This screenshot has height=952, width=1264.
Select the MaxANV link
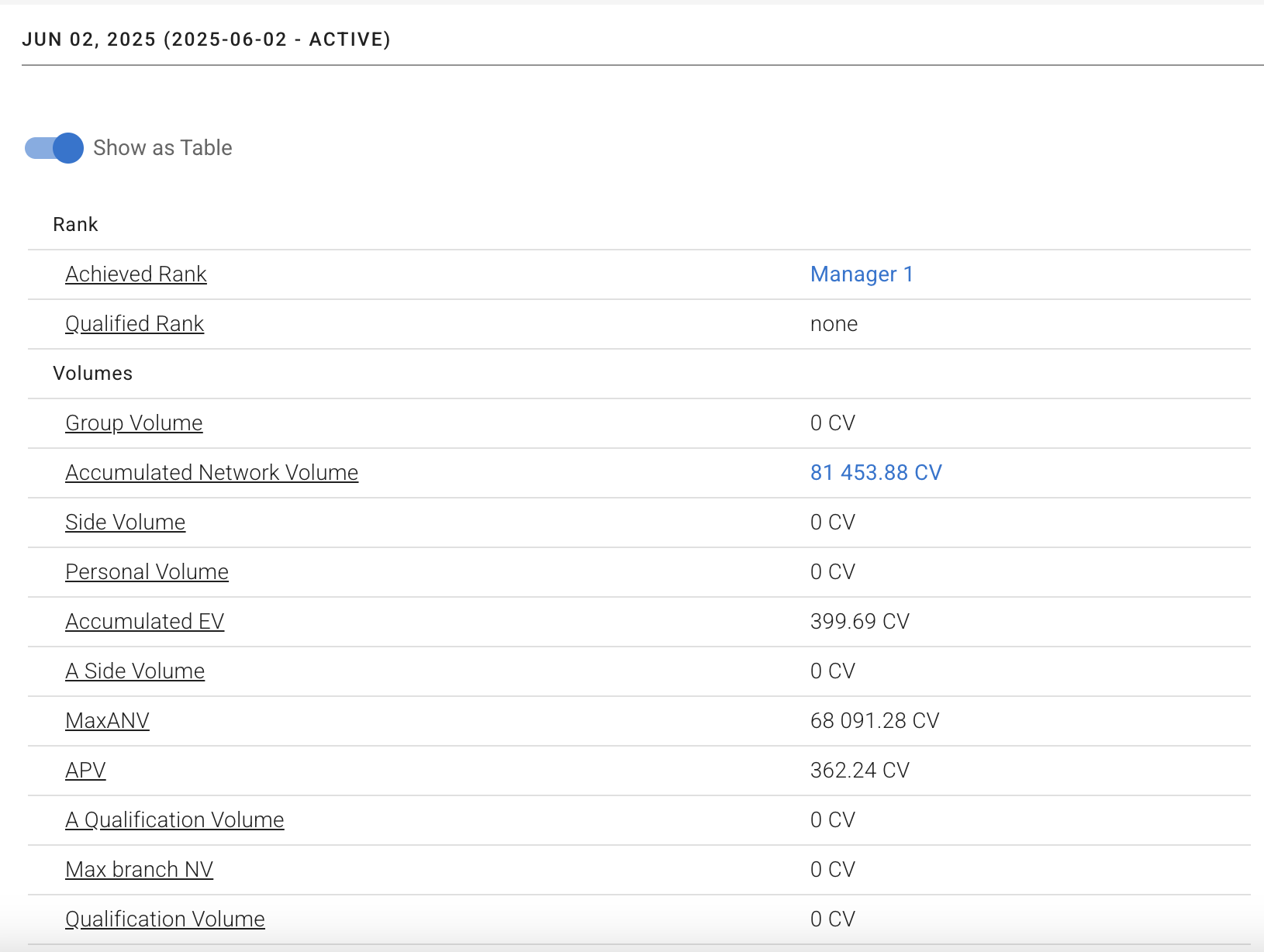pos(107,721)
